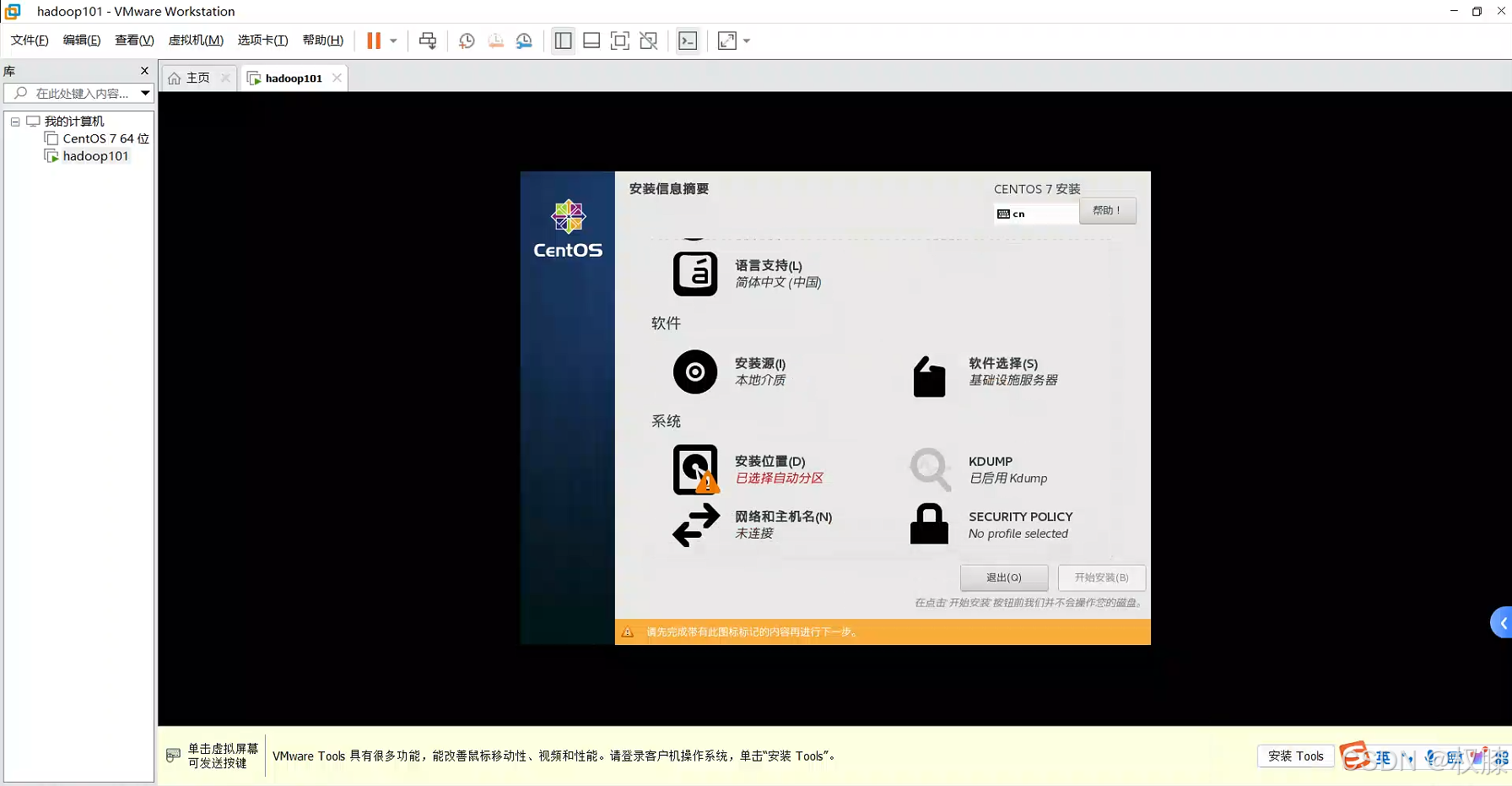Click the VMware Workstation title bar icon
The width and height of the screenshot is (1512, 786).
(13, 11)
